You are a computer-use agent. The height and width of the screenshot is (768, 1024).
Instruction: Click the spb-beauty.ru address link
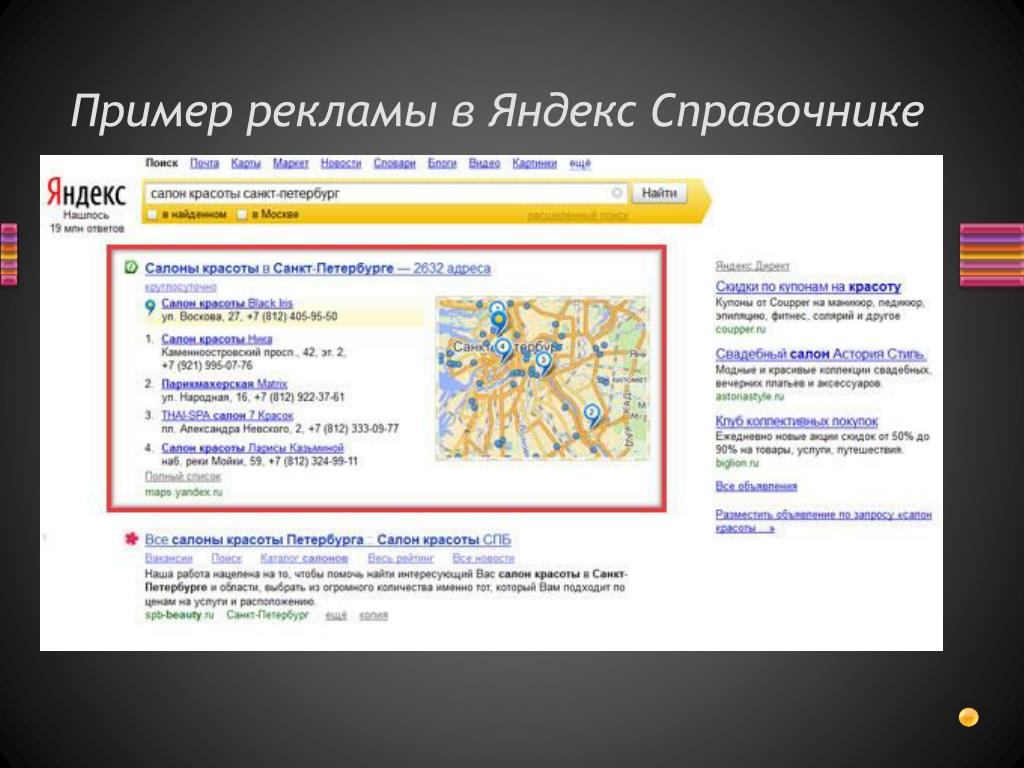click(179, 615)
